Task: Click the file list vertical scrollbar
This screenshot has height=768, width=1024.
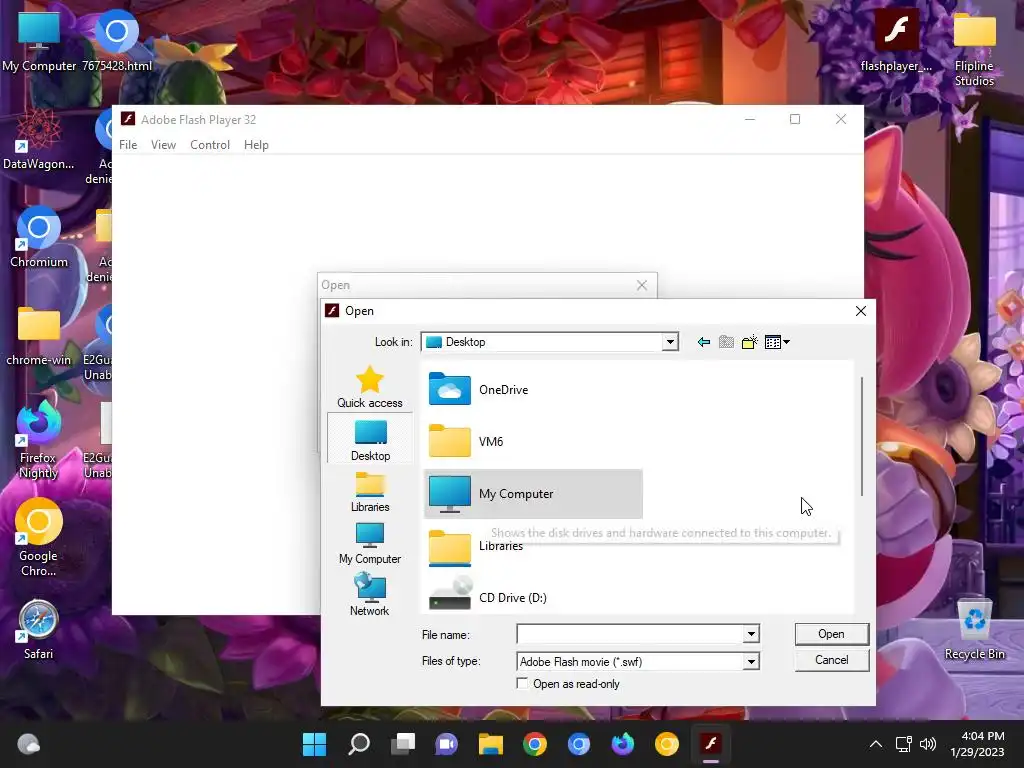Action: point(861,436)
